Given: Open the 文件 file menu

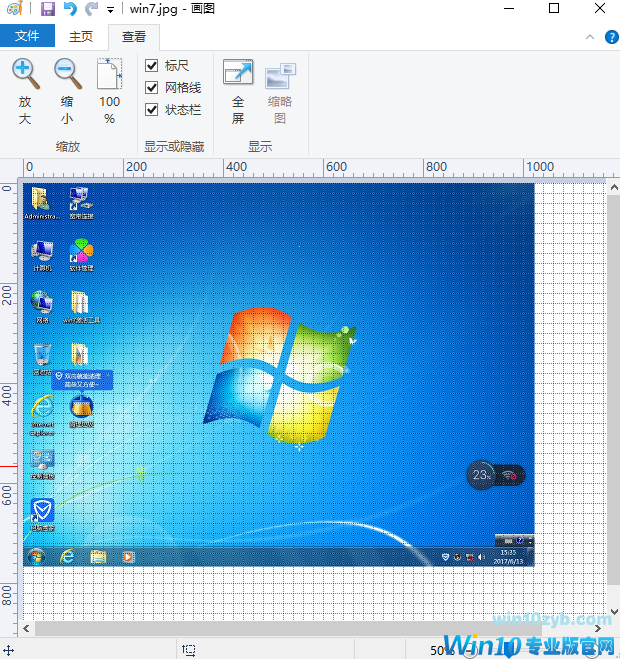Looking at the screenshot, I should pos(27,37).
